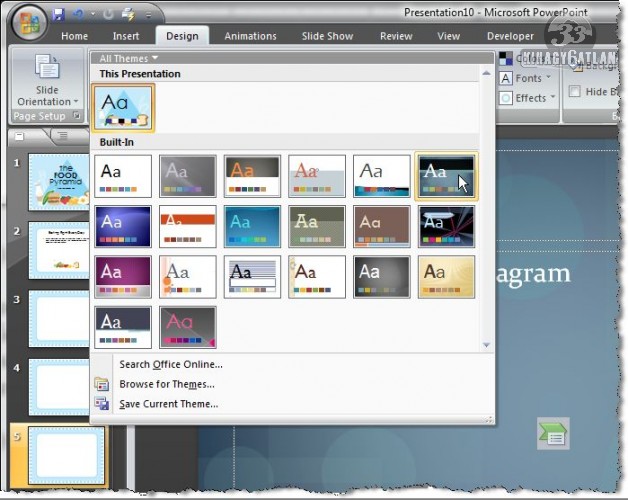Image resolution: width=628 pixels, height=500 pixels.
Task: Apply the brown background theme
Action: pyautogui.click(x=382, y=226)
